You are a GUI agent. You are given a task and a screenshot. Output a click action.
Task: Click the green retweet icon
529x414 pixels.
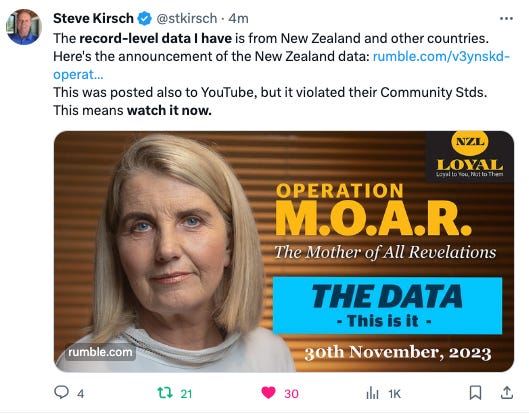[165, 393]
